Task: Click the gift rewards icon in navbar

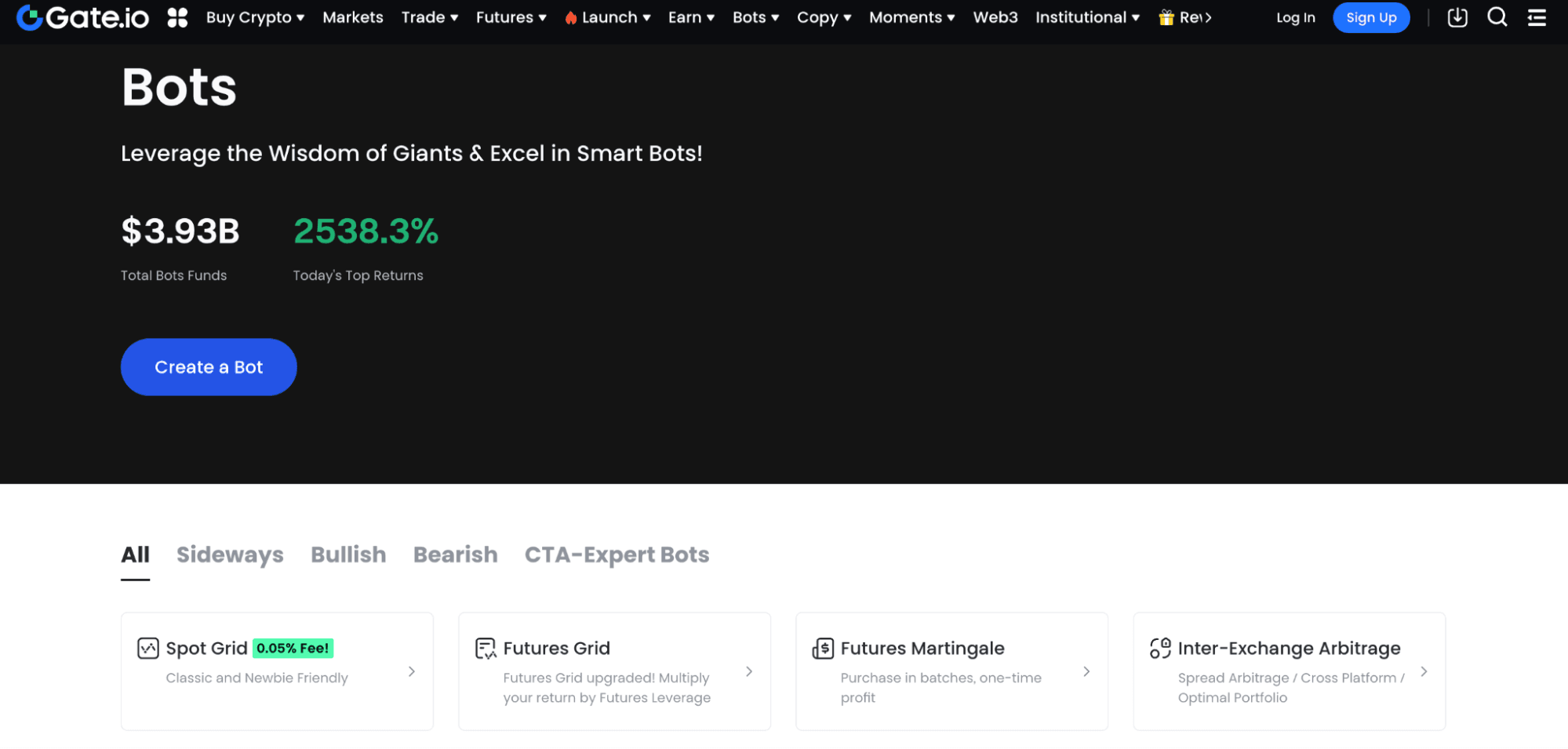Action: point(1166,17)
